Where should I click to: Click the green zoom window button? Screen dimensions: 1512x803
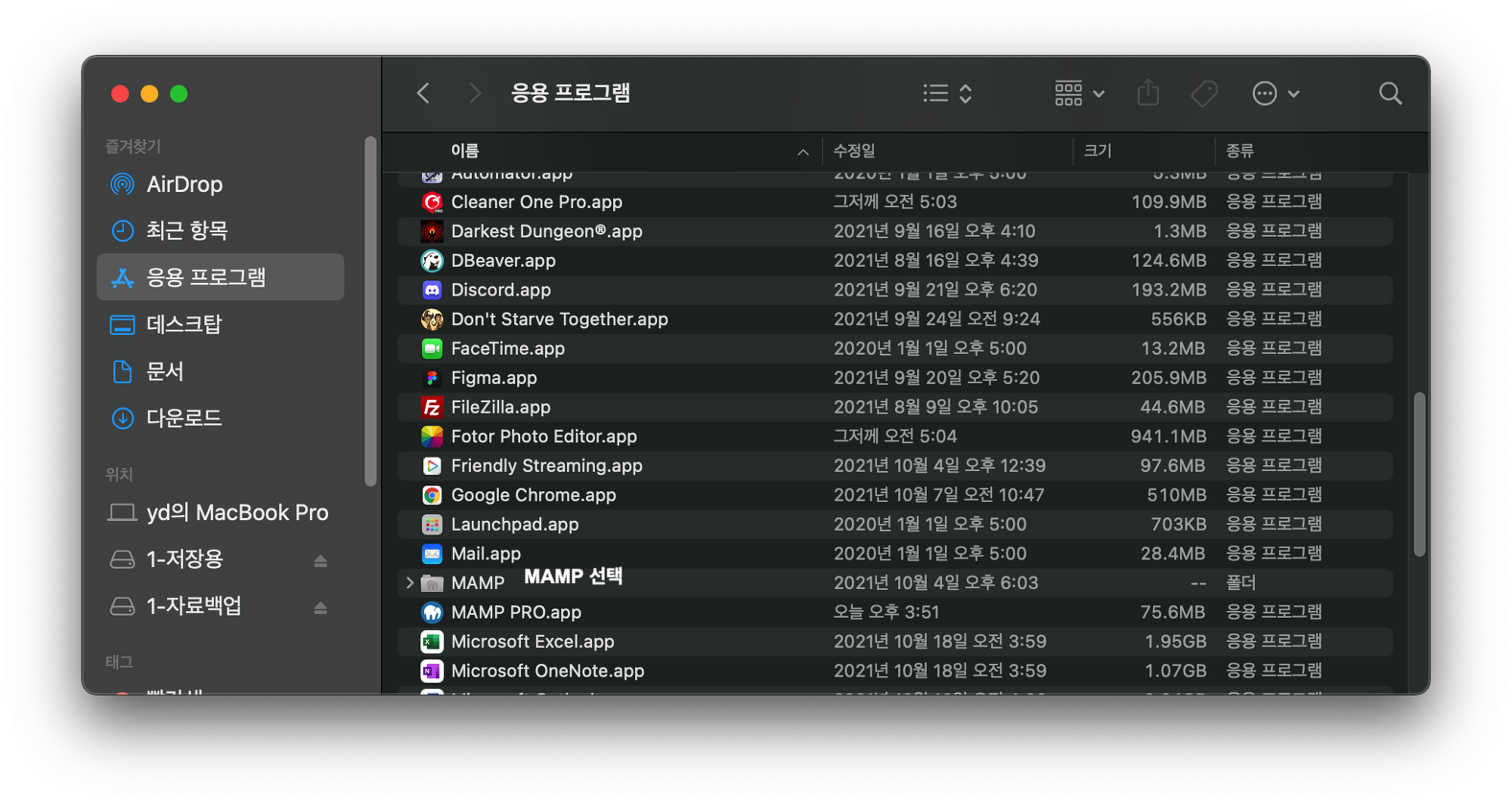pos(178,94)
